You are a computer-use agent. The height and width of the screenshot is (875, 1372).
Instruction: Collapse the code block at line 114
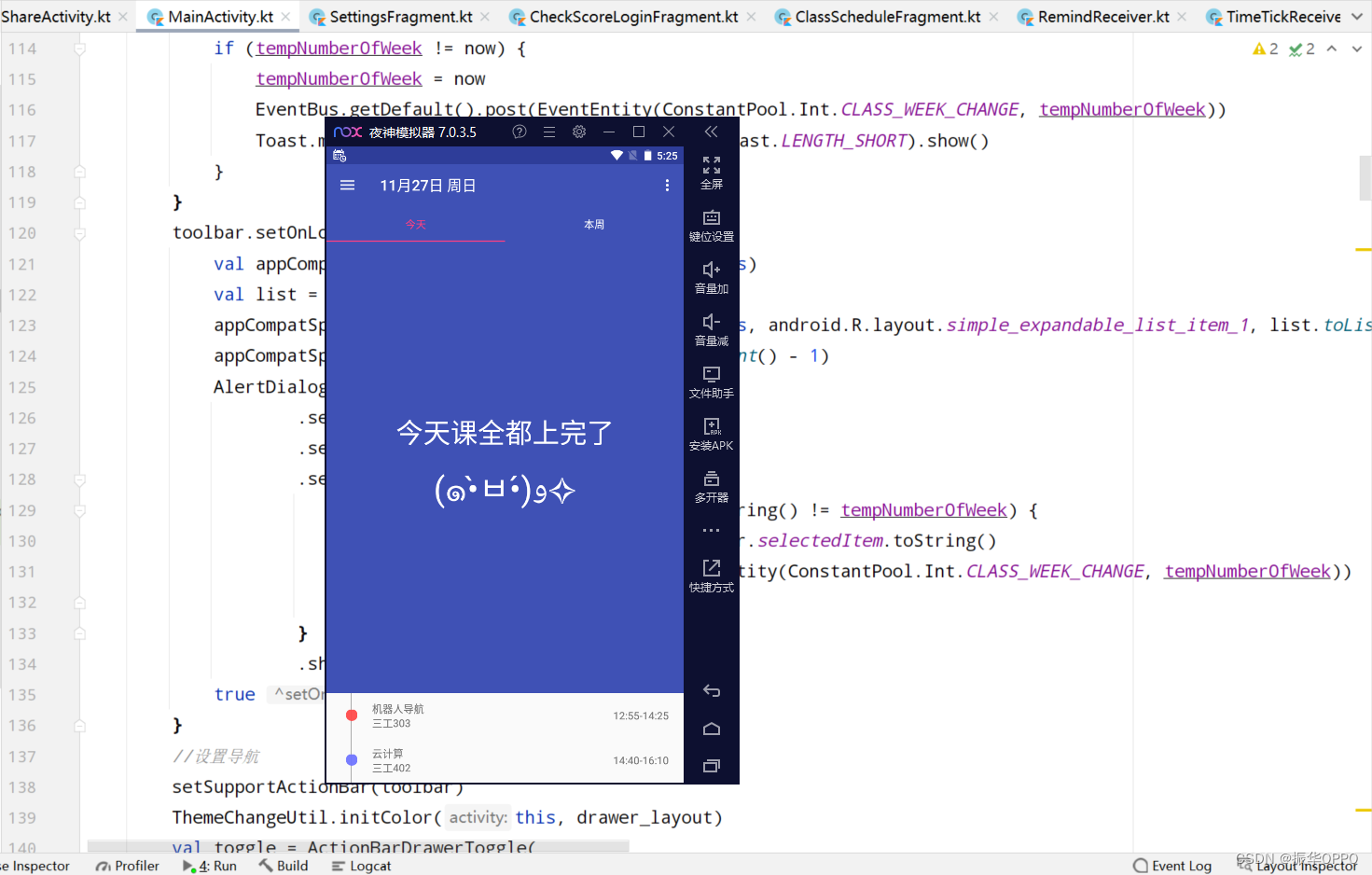pyautogui.click(x=80, y=49)
